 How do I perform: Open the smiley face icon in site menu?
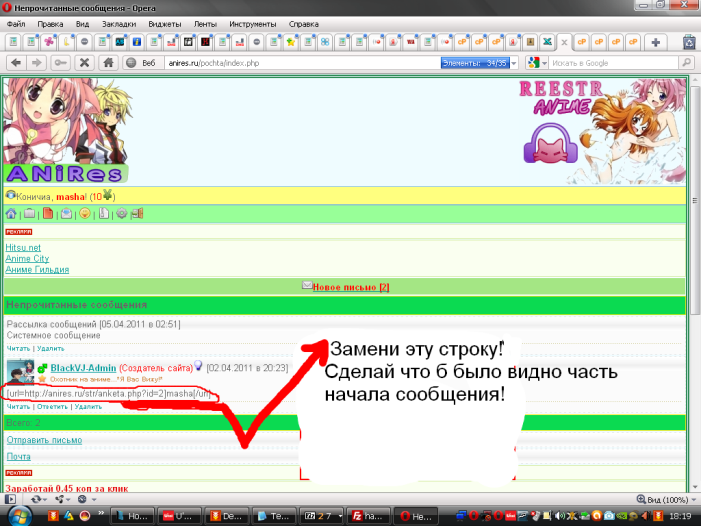click(x=85, y=214)
